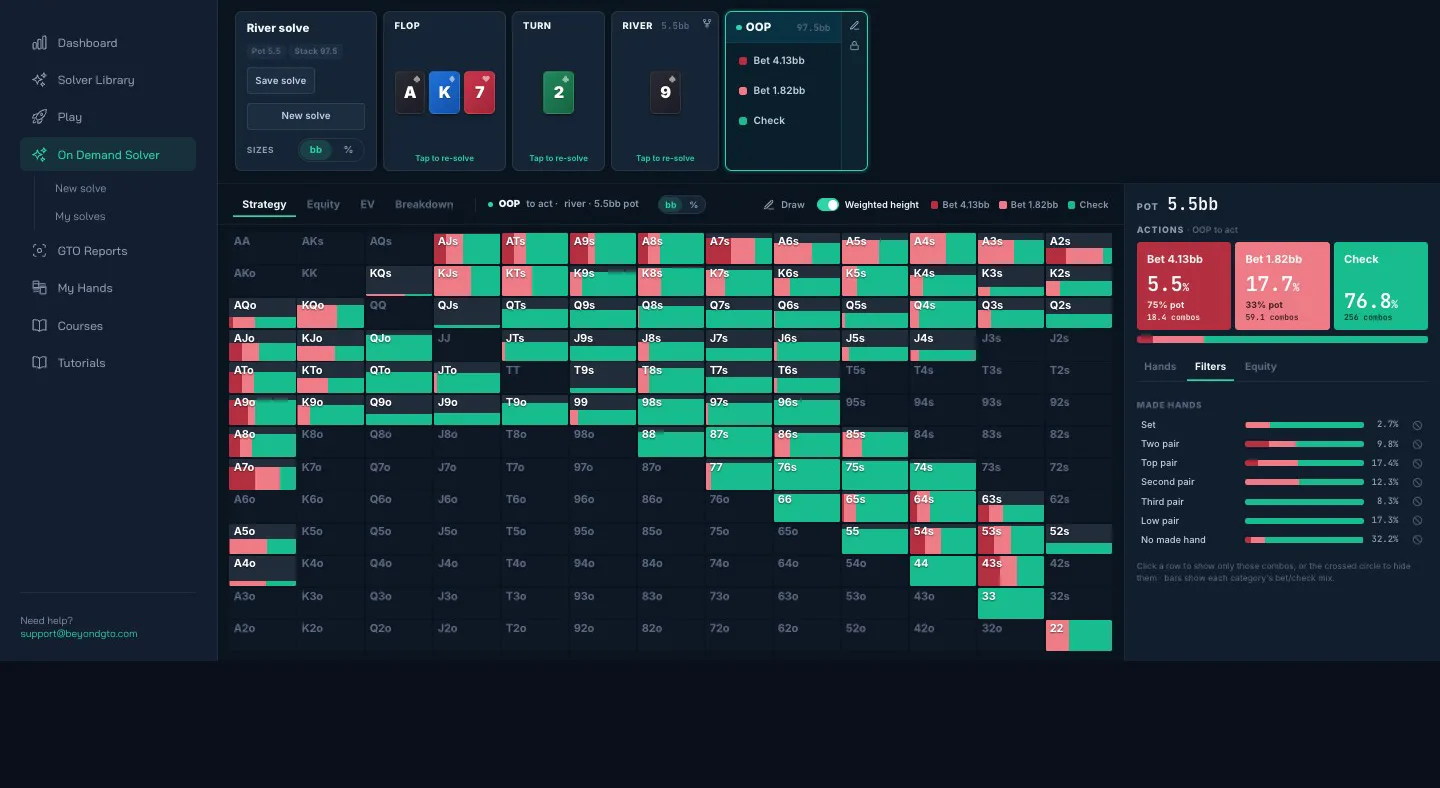1440x788 pixels.
Task: Click the Save solve button
Action: 281,81
